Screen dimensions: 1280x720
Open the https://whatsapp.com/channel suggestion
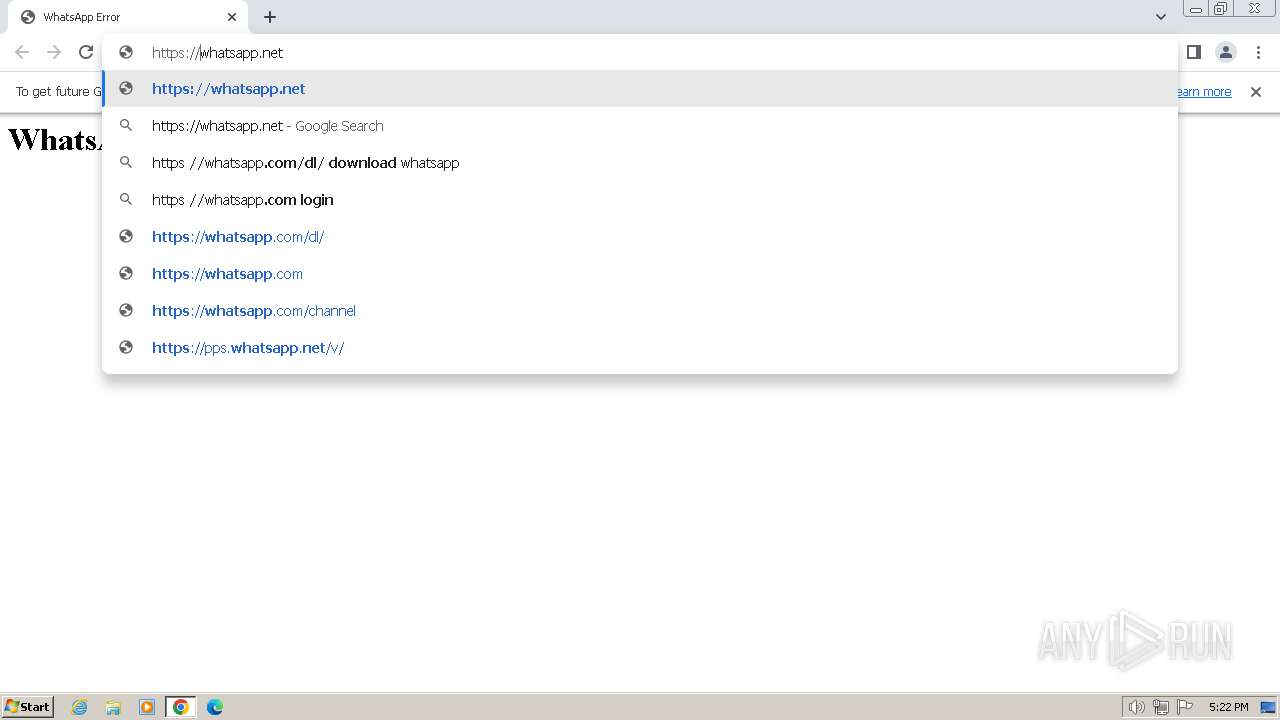pyautogui.click(x=640, y=311)
